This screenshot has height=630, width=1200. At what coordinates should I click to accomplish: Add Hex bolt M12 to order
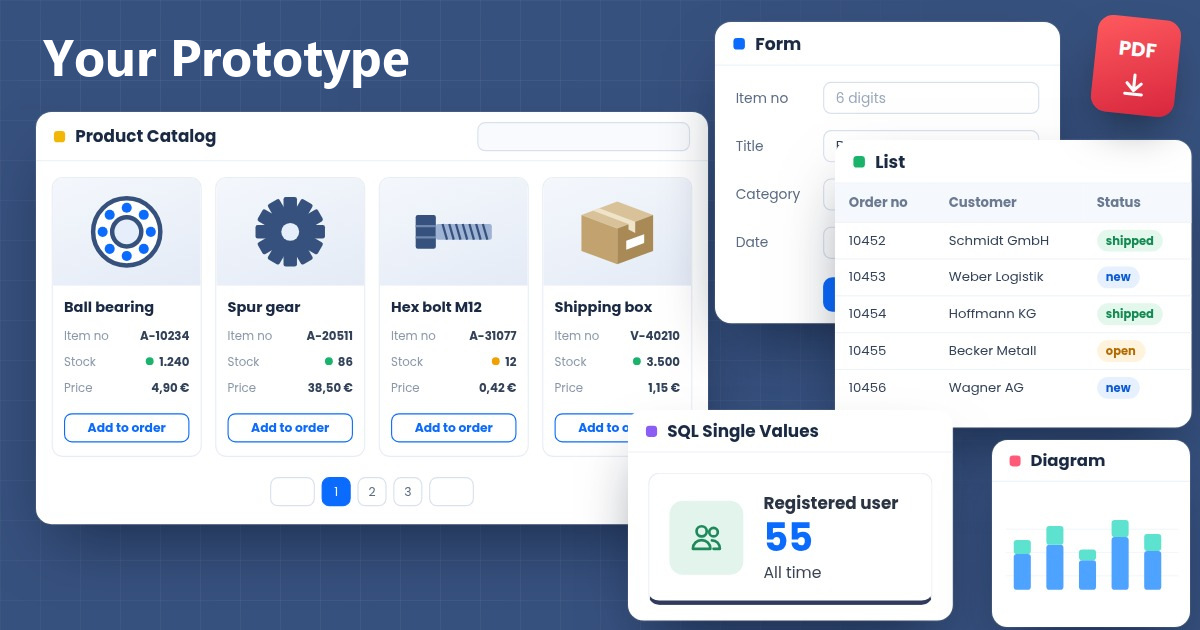pyautogui.click(x=454, y=427)
